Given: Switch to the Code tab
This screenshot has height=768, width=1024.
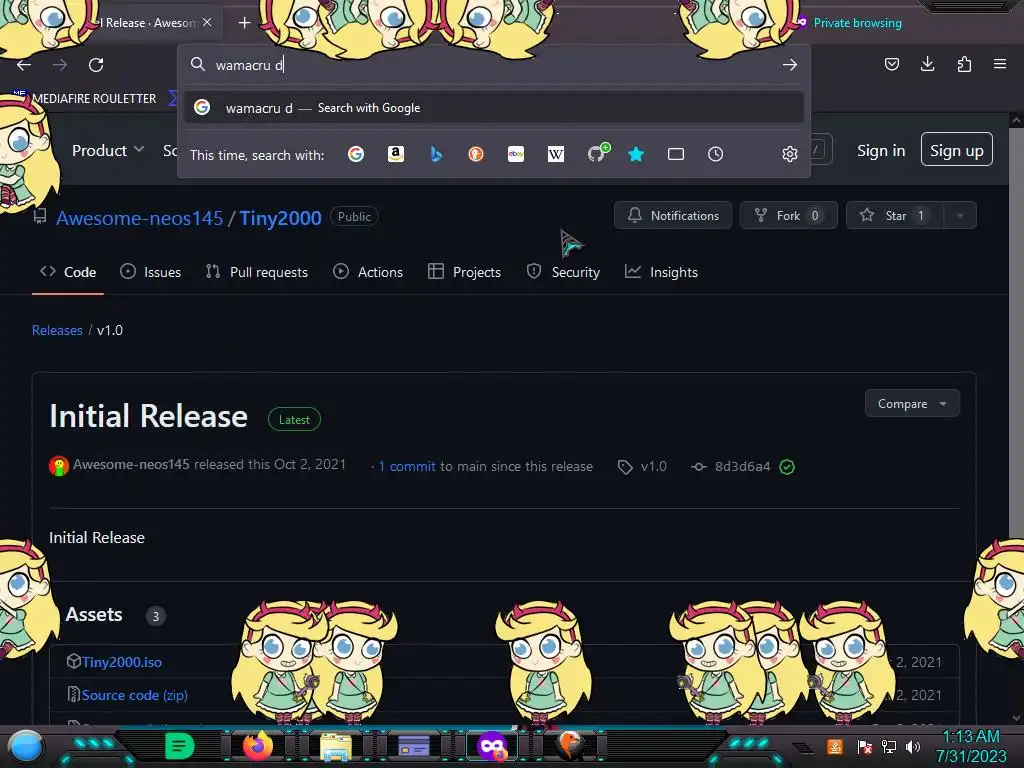Looking at the screenshot, I should pos(68,272).
